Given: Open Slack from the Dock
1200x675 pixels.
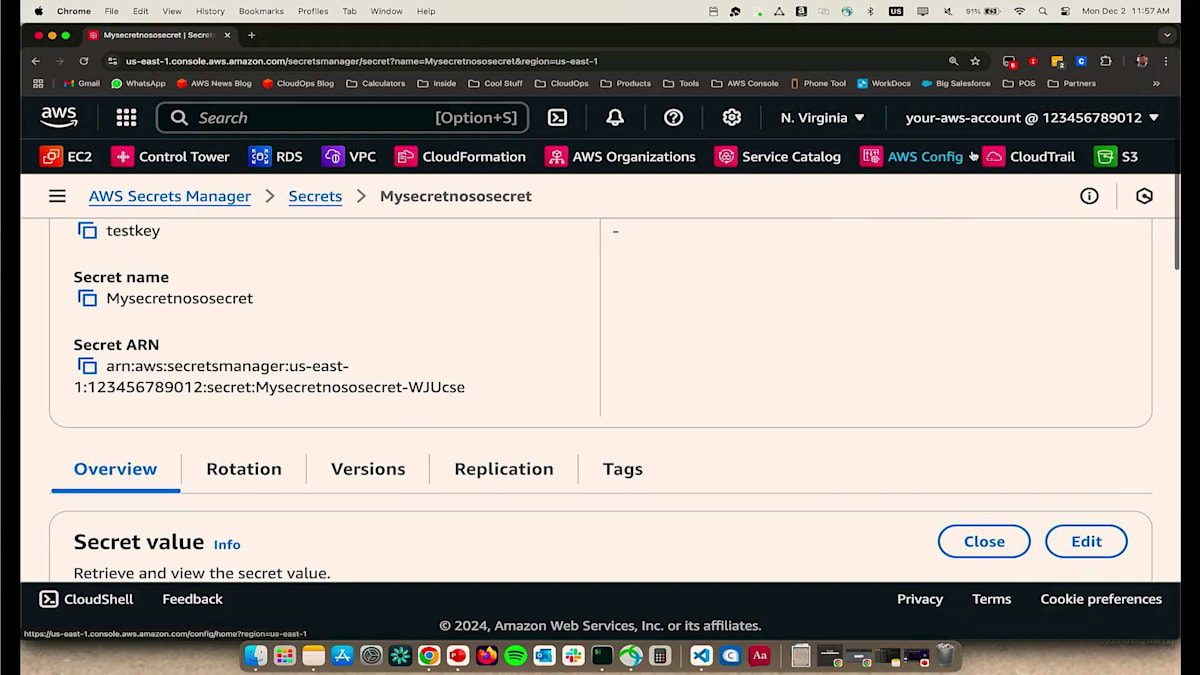Looking at the screenshot, I should click(x=573, y=656).
